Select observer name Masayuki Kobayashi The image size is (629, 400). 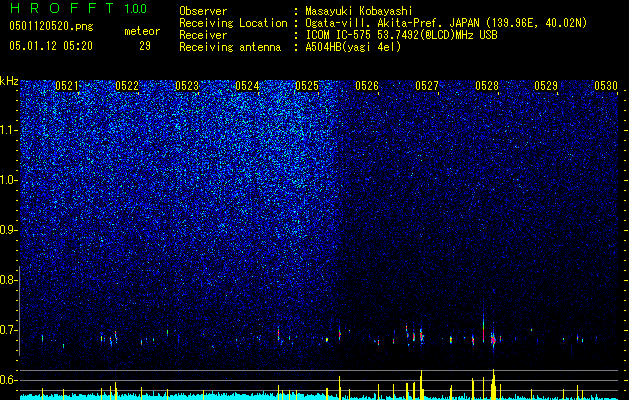359,11
